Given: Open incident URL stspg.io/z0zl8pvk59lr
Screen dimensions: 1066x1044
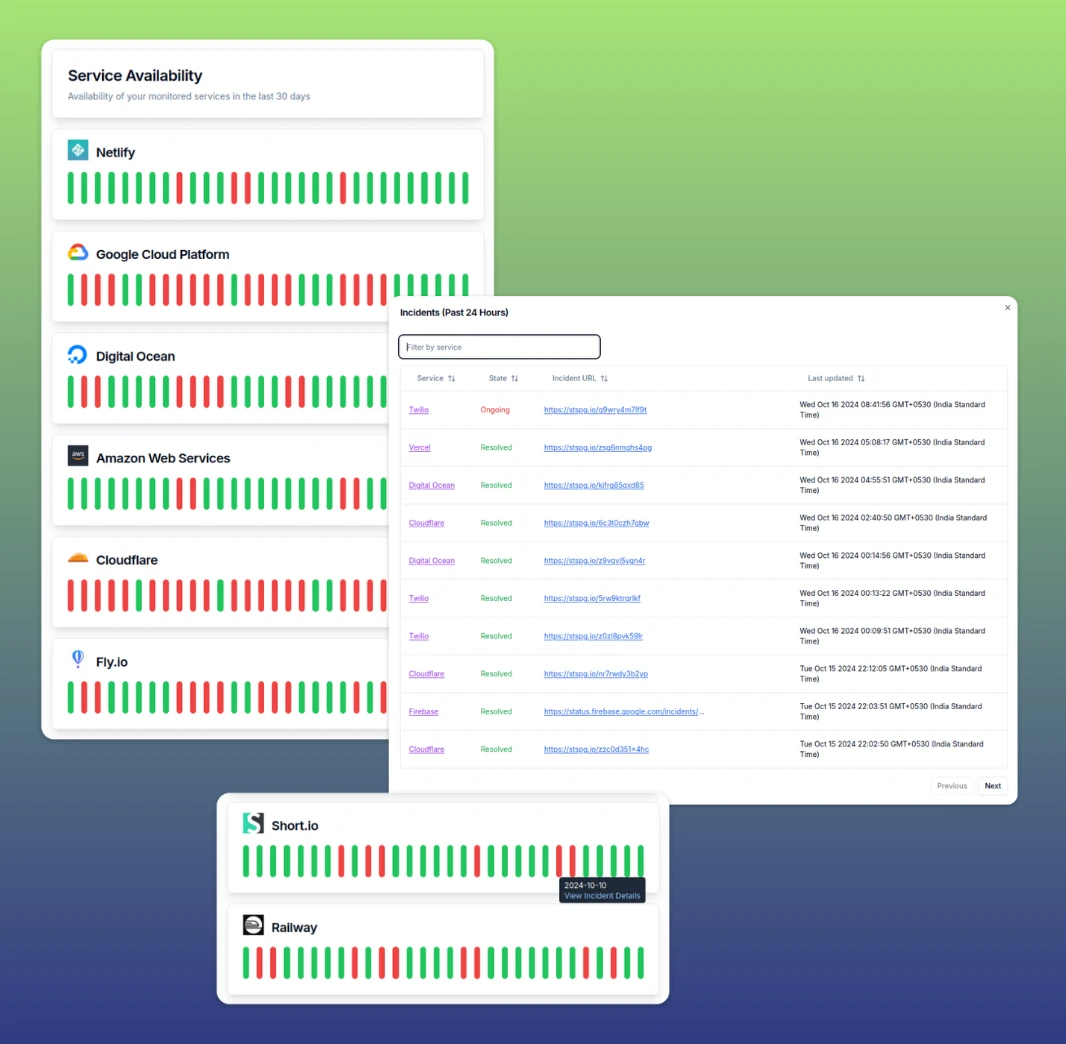Looking at the screenshot, I should [593, 636].
